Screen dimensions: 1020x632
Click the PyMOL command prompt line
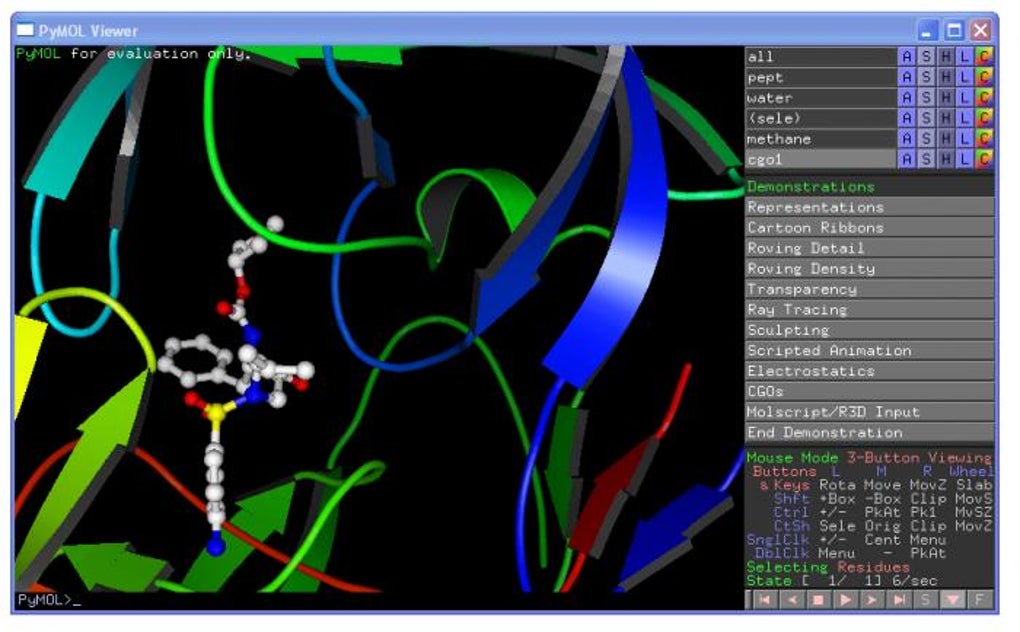379,600
